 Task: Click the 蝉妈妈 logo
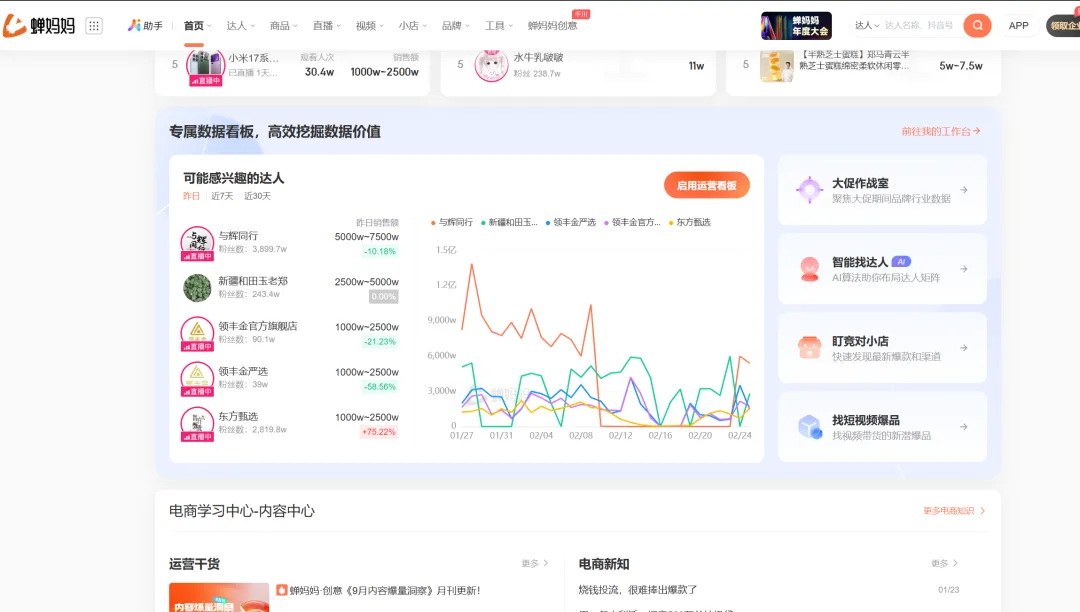tap(39, 25)
